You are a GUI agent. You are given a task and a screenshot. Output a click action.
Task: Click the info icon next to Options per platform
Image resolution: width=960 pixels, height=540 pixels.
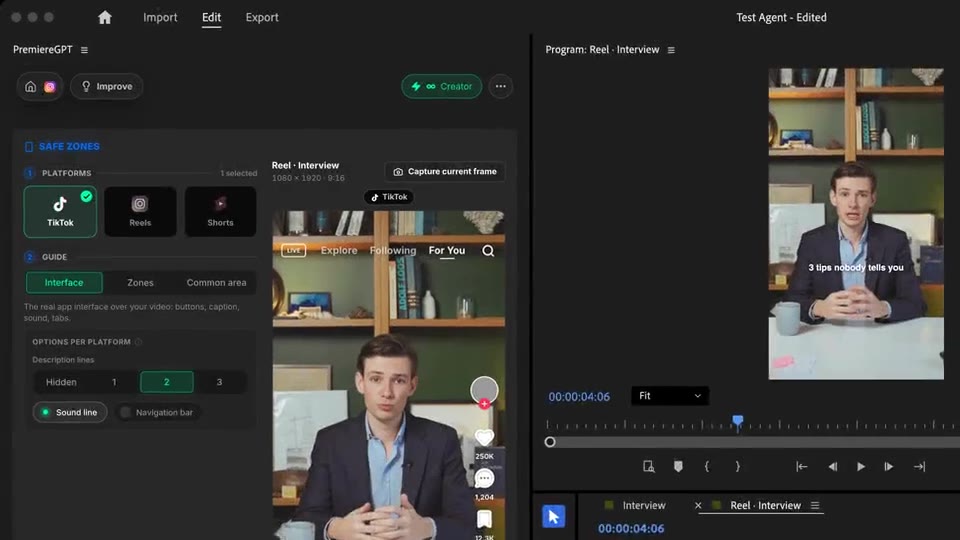point(138,342)
